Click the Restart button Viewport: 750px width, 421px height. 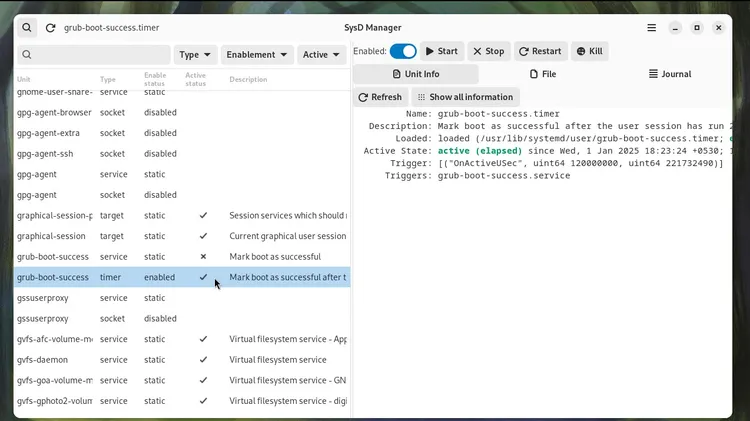(540, 51)
